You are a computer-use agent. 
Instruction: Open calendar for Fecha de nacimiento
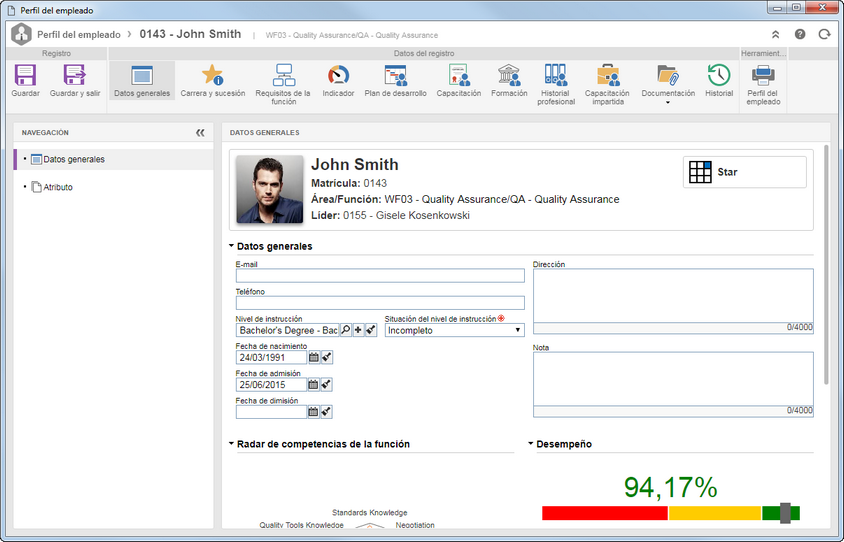pos(314,357)
